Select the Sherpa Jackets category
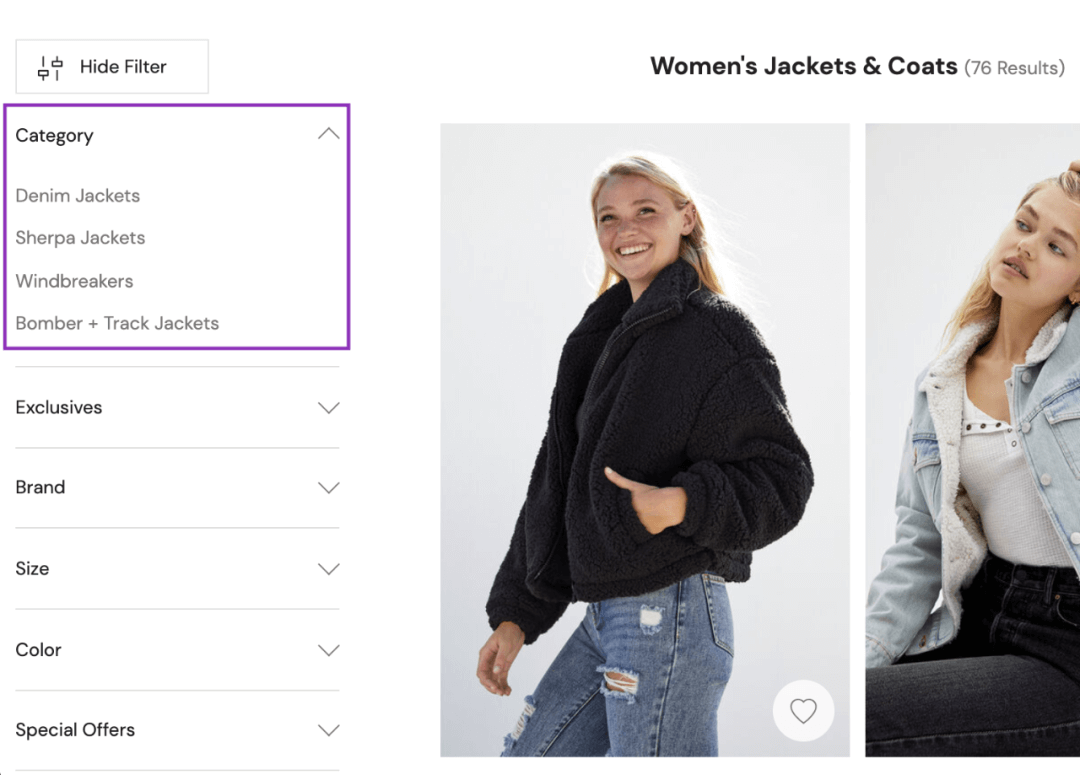1080x775 pixels. (80, 238)
